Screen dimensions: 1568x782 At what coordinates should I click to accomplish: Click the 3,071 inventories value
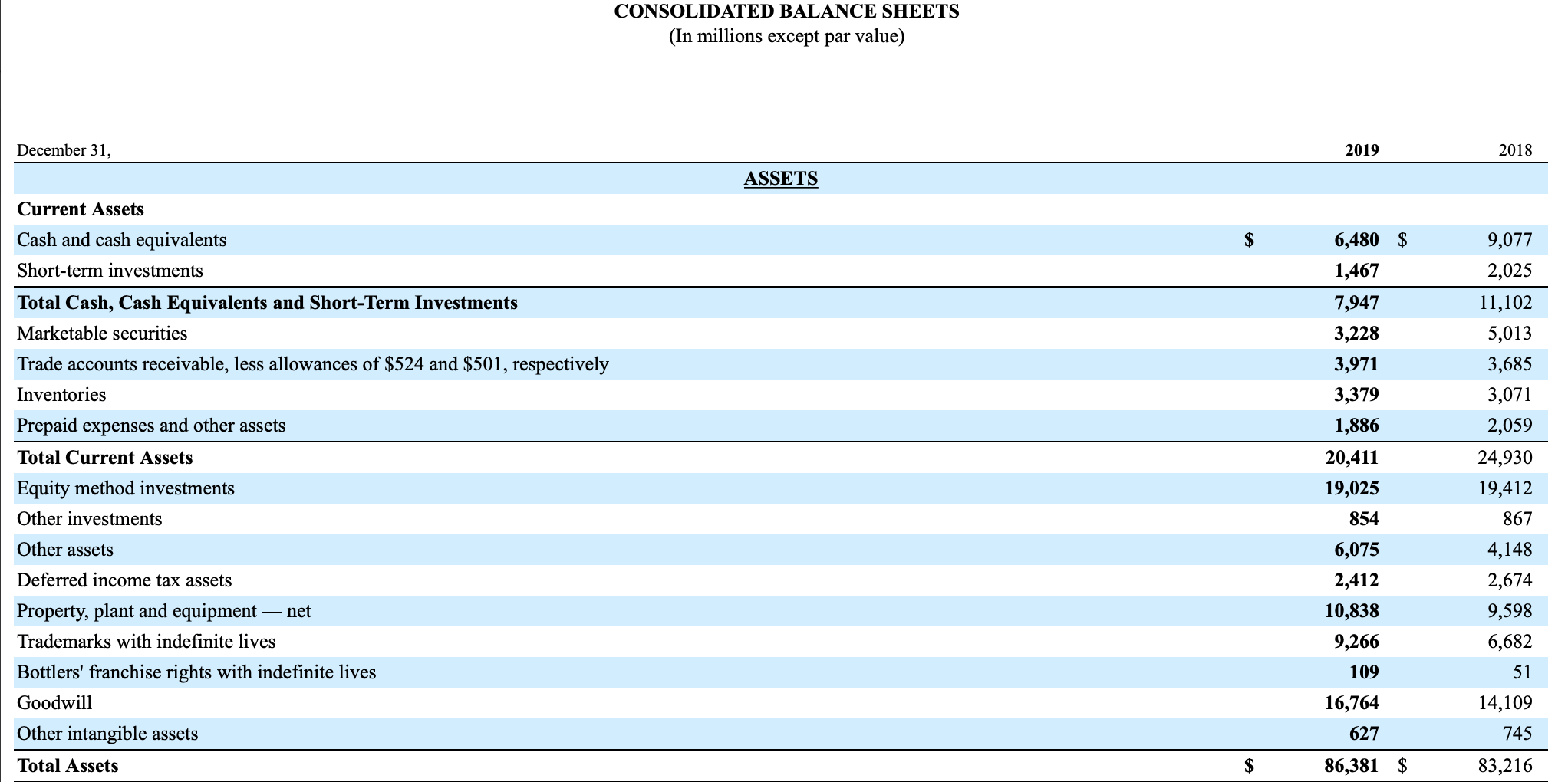pos(1510,395)
